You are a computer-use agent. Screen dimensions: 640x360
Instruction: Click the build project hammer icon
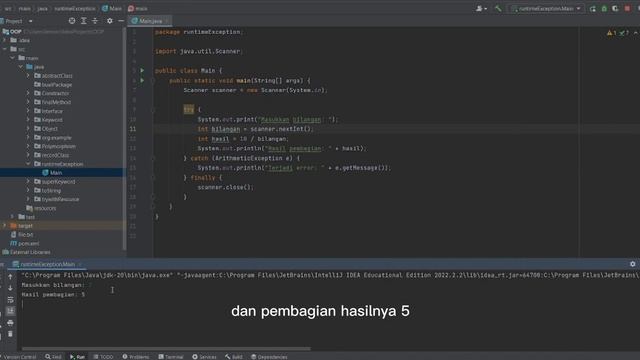[x=498, y=8]
